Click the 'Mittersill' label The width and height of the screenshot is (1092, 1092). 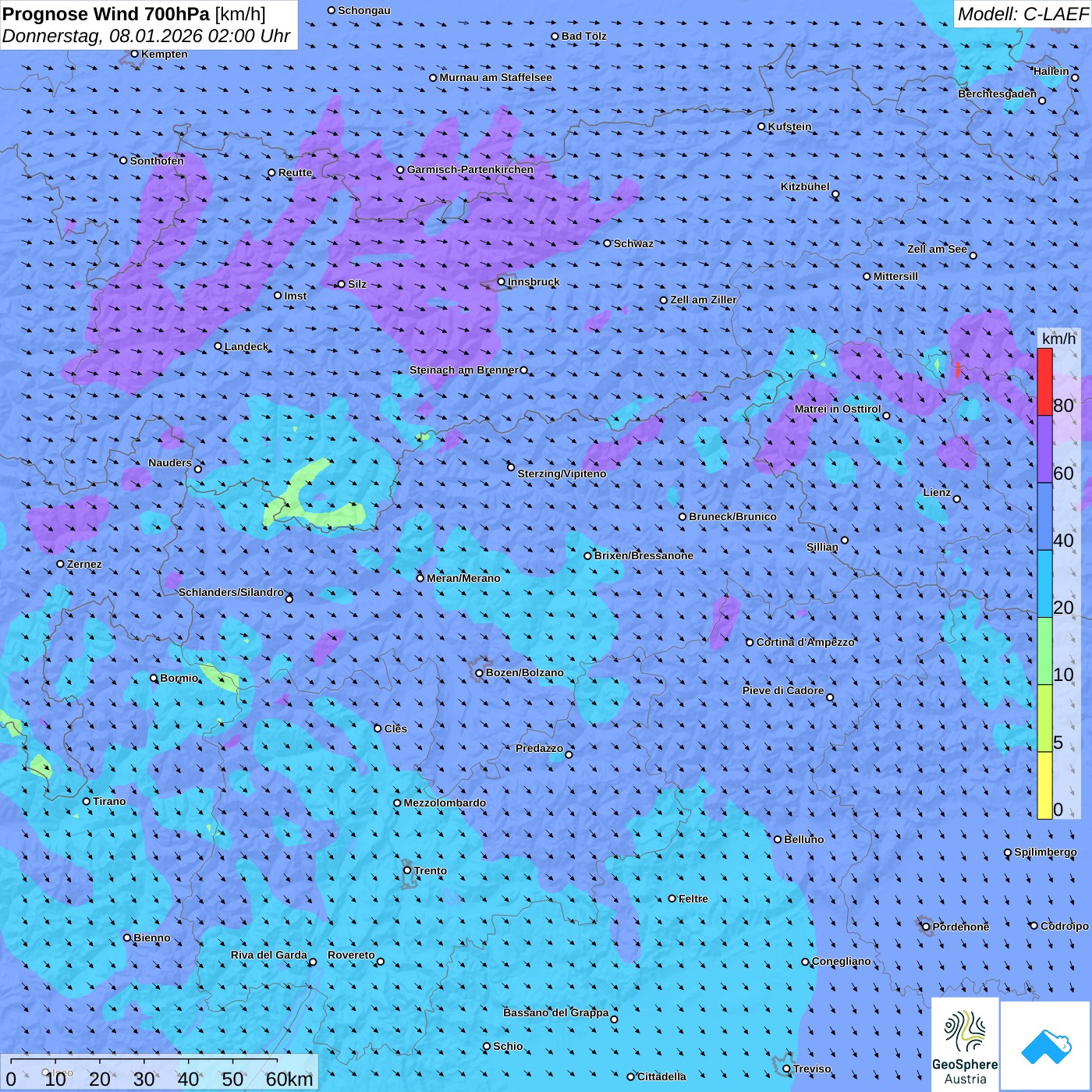[x=895, y=276]
